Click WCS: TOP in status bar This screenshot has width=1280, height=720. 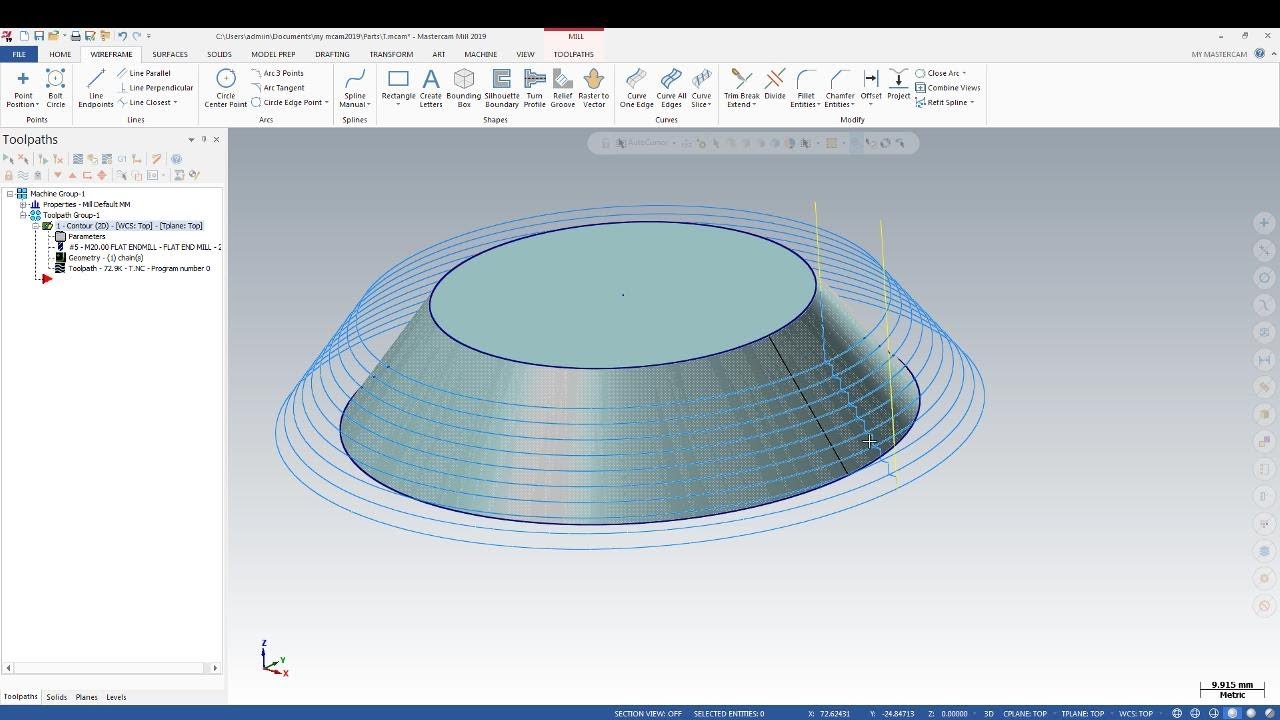pos(1136,713)
